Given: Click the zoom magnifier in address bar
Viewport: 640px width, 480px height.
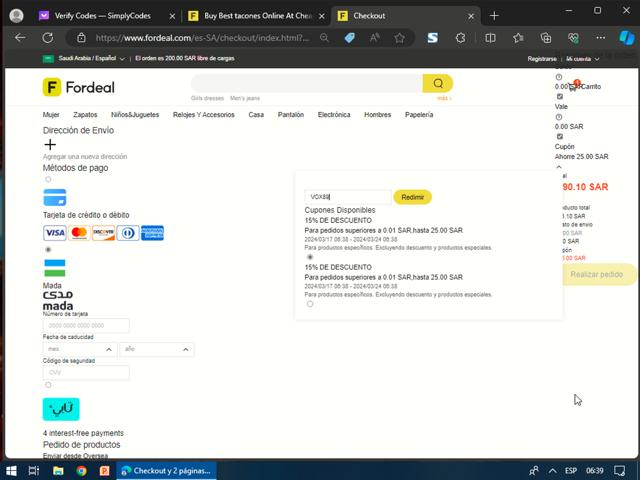Looking at the screenshot, I should 324,38.
